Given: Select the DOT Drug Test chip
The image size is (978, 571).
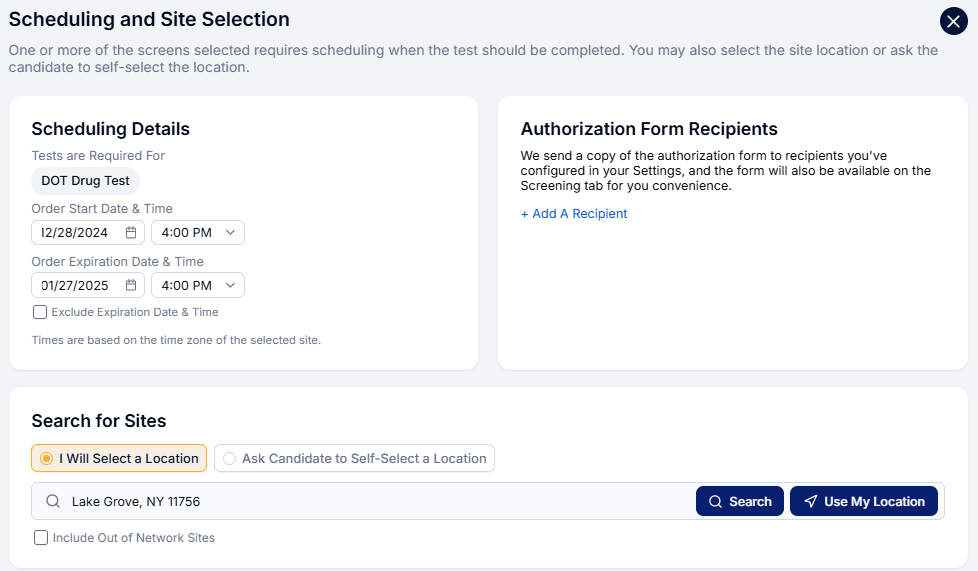Looking at the screenshot, I should pos(85,181).
